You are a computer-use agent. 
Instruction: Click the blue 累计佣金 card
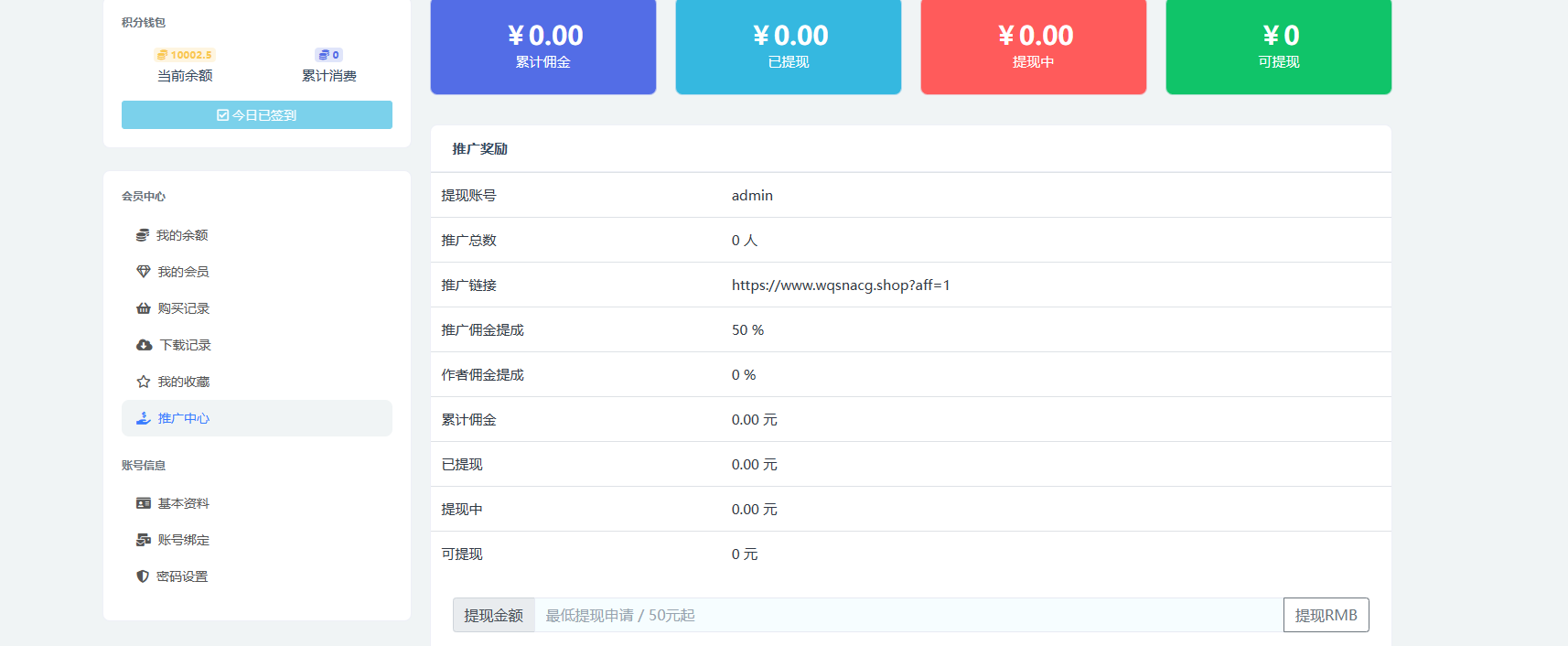tap(543, 47)
